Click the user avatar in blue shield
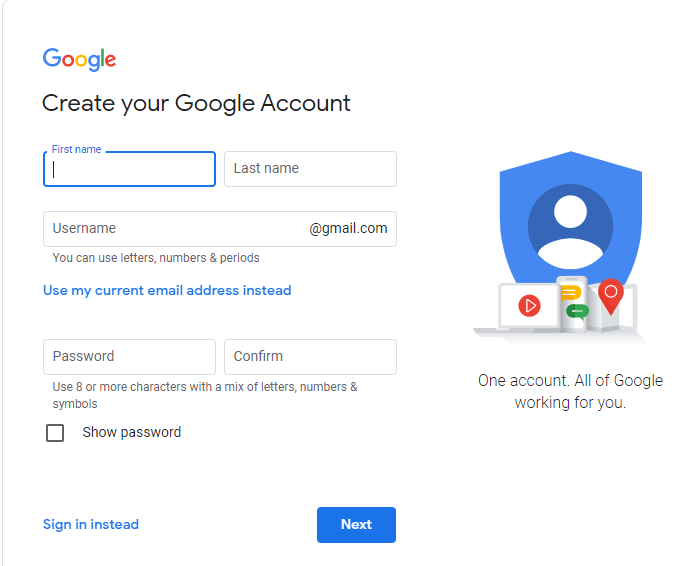 point(570,226)
